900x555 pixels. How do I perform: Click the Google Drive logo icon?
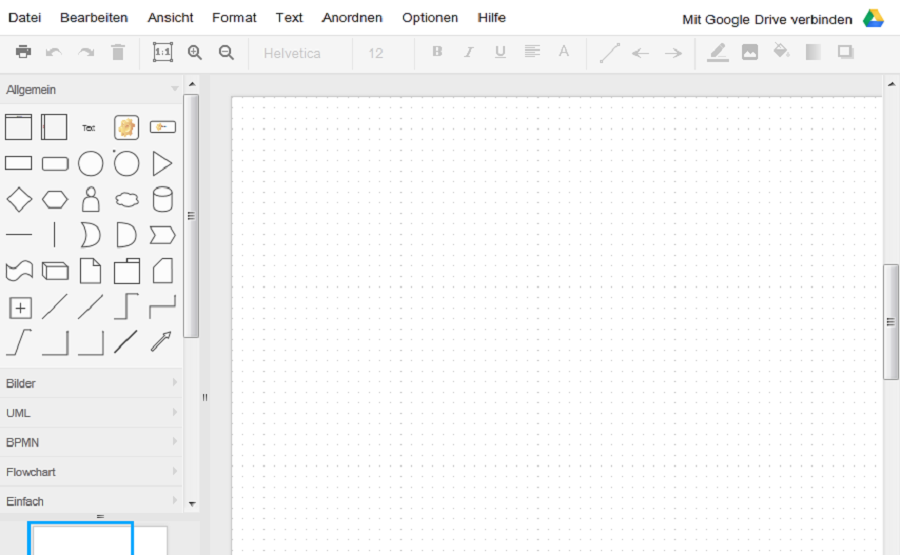click(873, 19)
